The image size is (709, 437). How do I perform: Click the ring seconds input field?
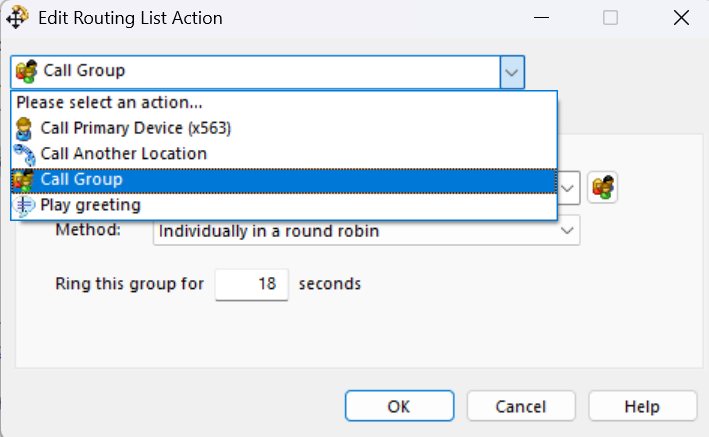pyautogui.click(x=252, y=284)
